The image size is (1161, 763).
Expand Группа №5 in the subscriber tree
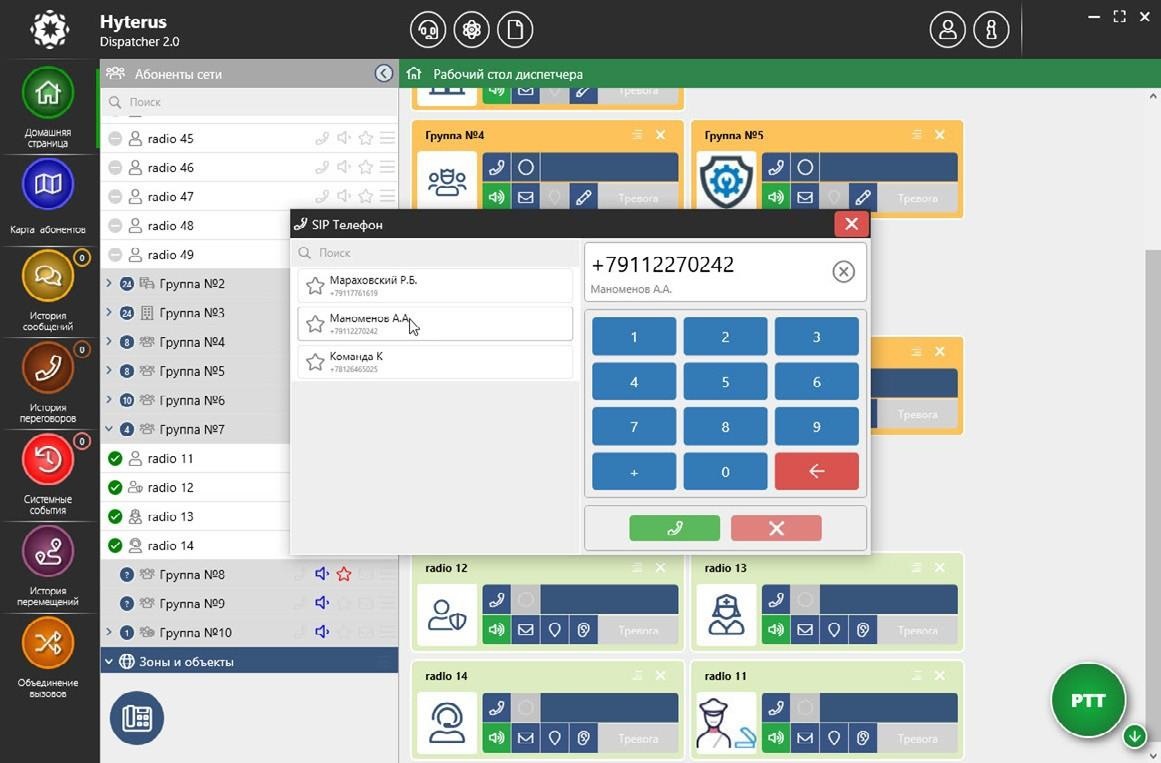pos(109,370)
